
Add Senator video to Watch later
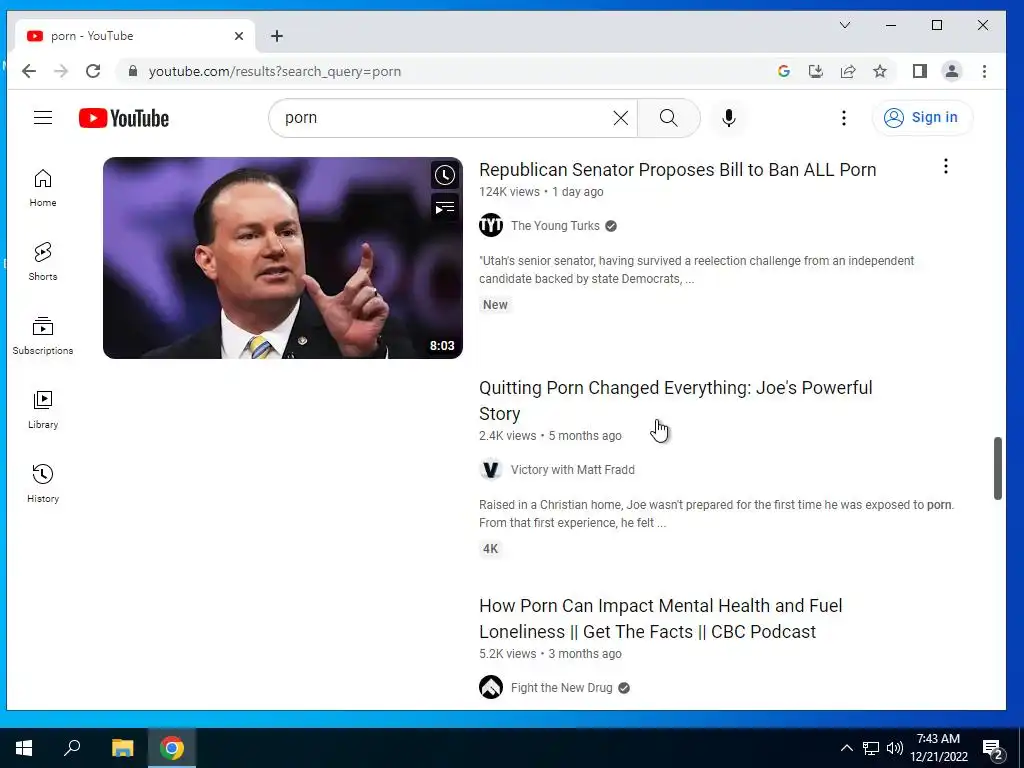tap(445, 175)
